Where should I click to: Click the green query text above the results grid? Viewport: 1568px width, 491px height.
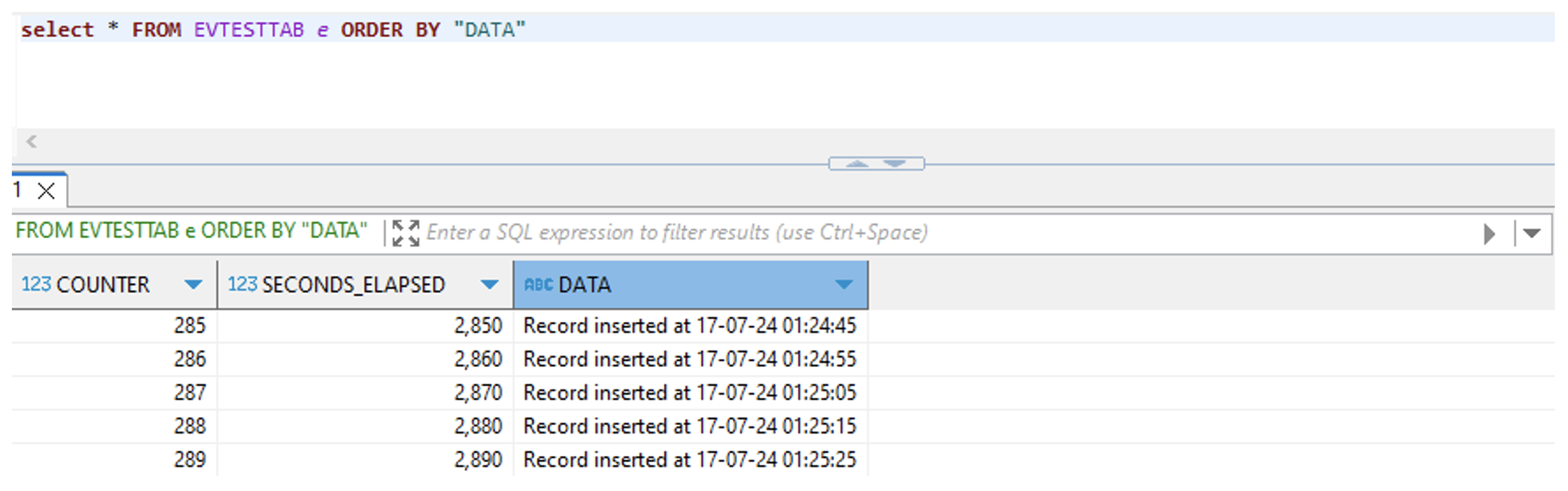point(191,231)
